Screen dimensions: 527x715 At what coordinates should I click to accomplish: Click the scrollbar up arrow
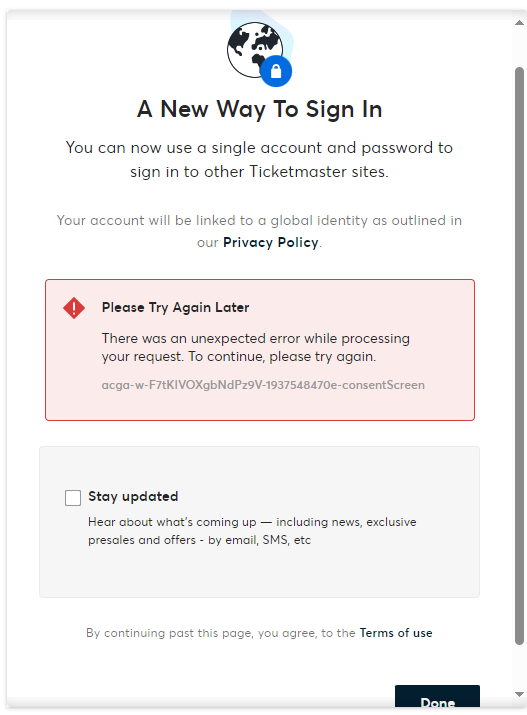[x=519, y=22]
